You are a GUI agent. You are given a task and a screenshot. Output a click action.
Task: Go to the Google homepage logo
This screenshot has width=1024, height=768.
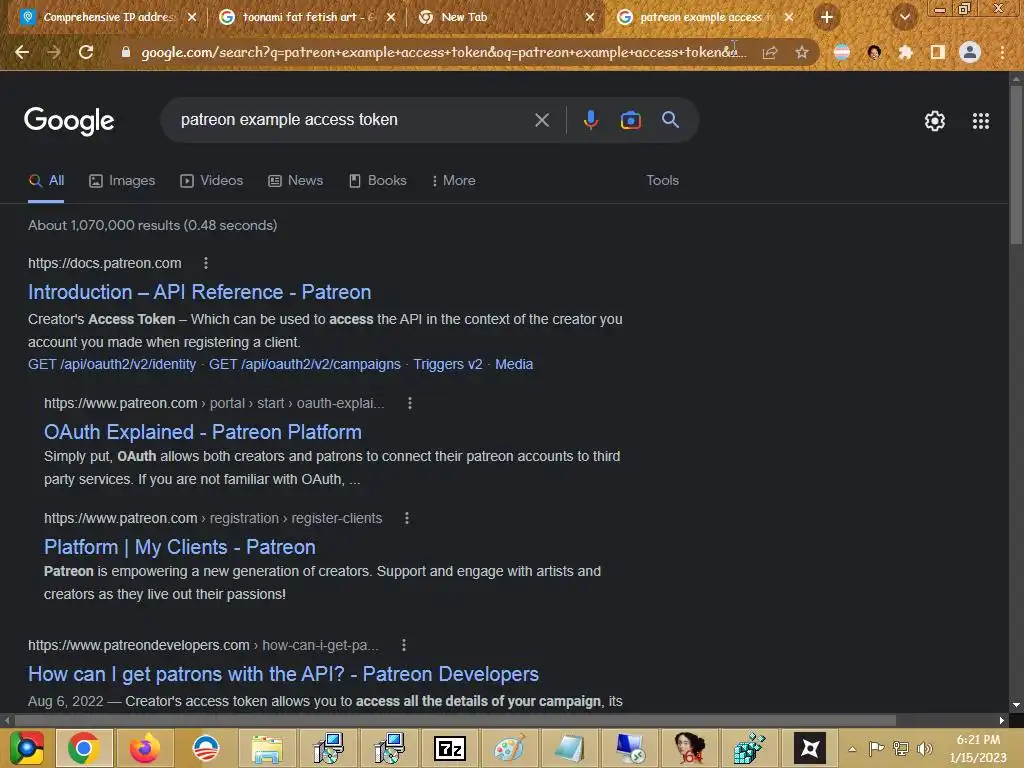point(69,121)
